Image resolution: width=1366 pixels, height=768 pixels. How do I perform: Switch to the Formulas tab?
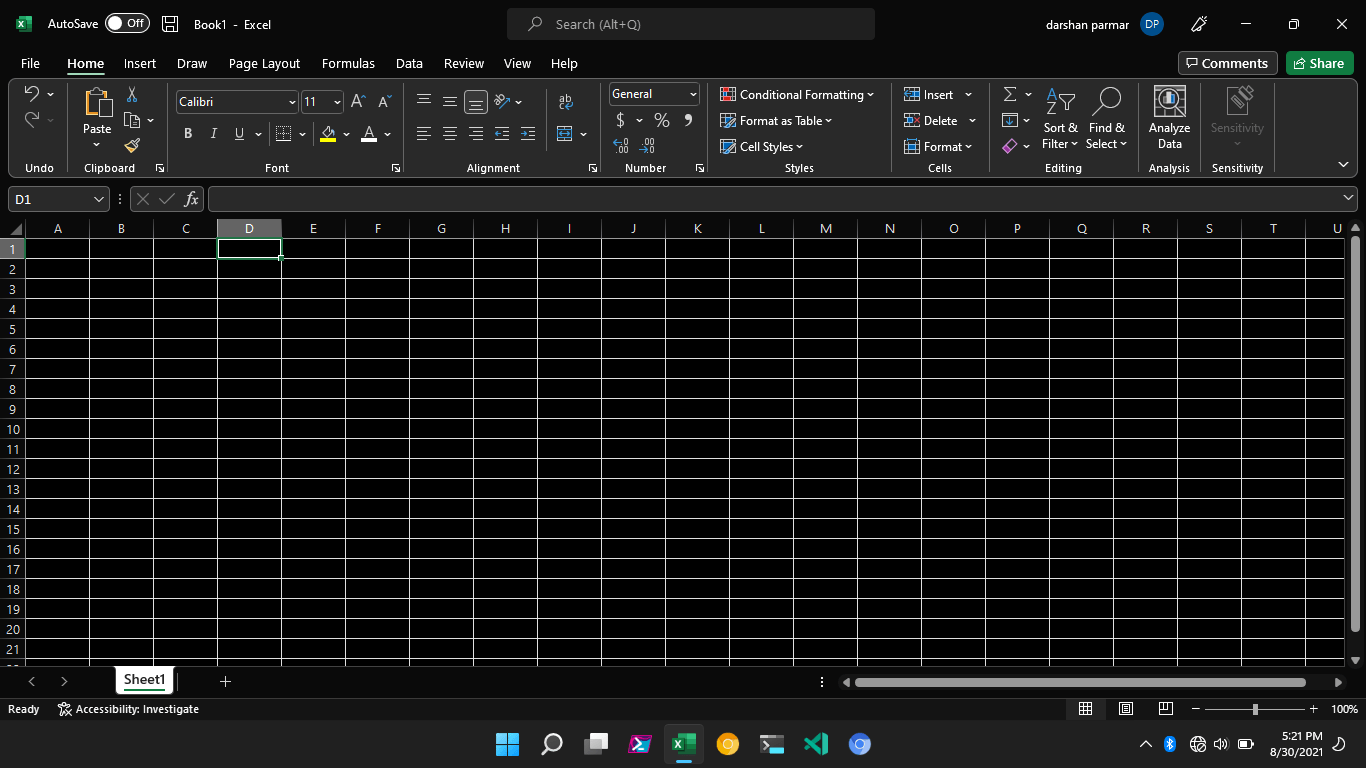348,63
